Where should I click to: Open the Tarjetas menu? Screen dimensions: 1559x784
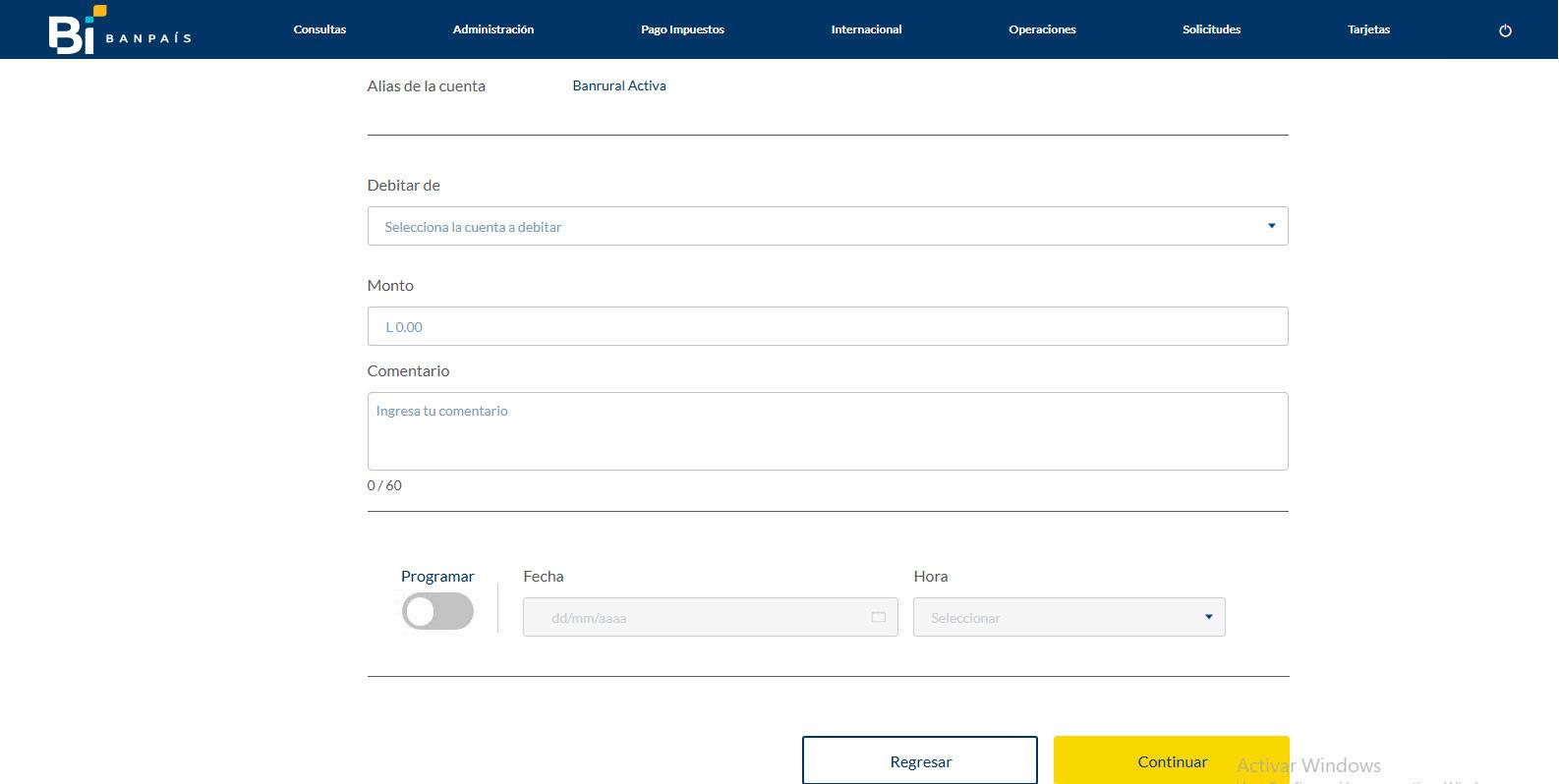pos(1368,29)
